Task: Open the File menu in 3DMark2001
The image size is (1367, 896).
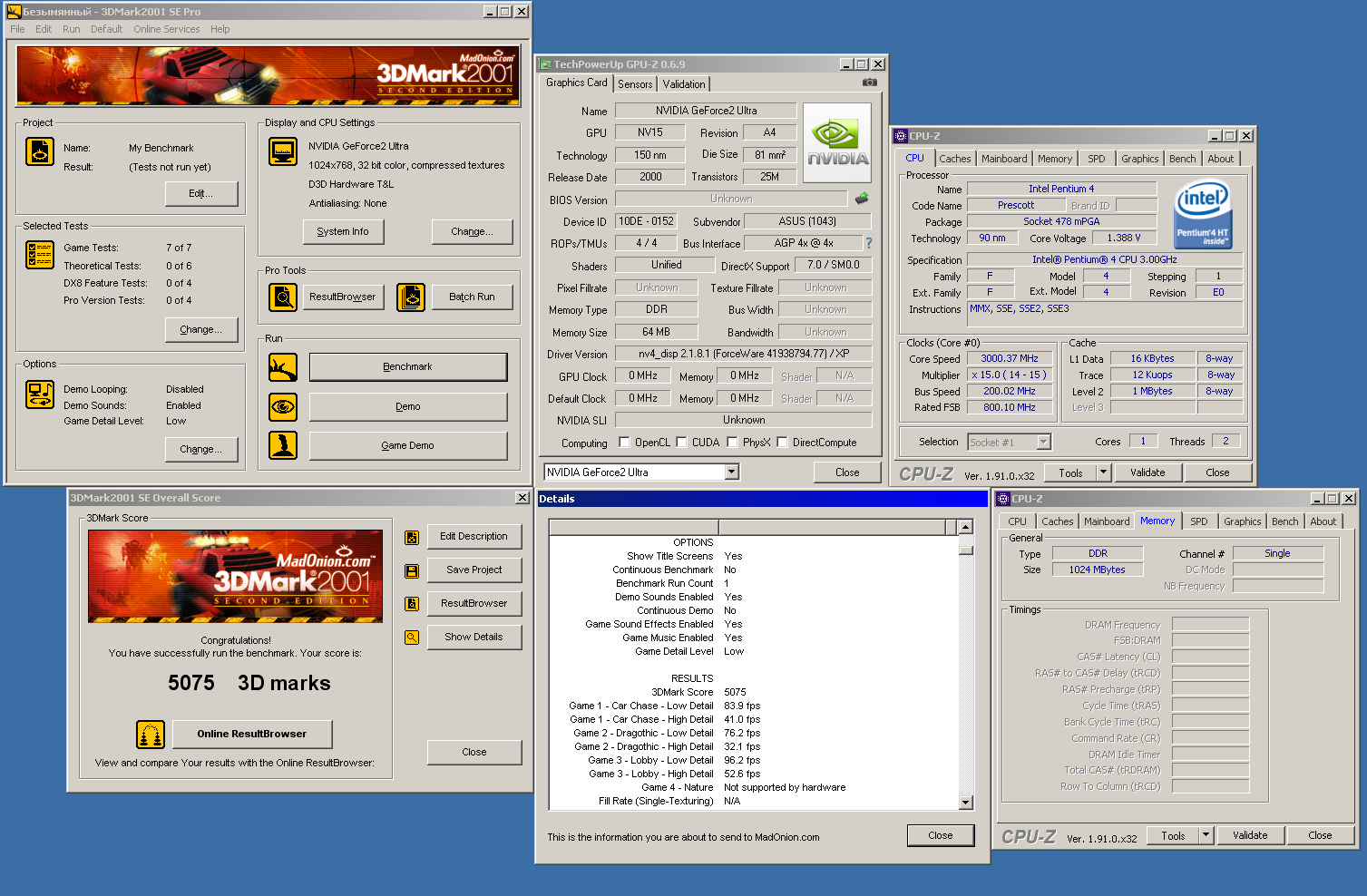Action: 17,29
